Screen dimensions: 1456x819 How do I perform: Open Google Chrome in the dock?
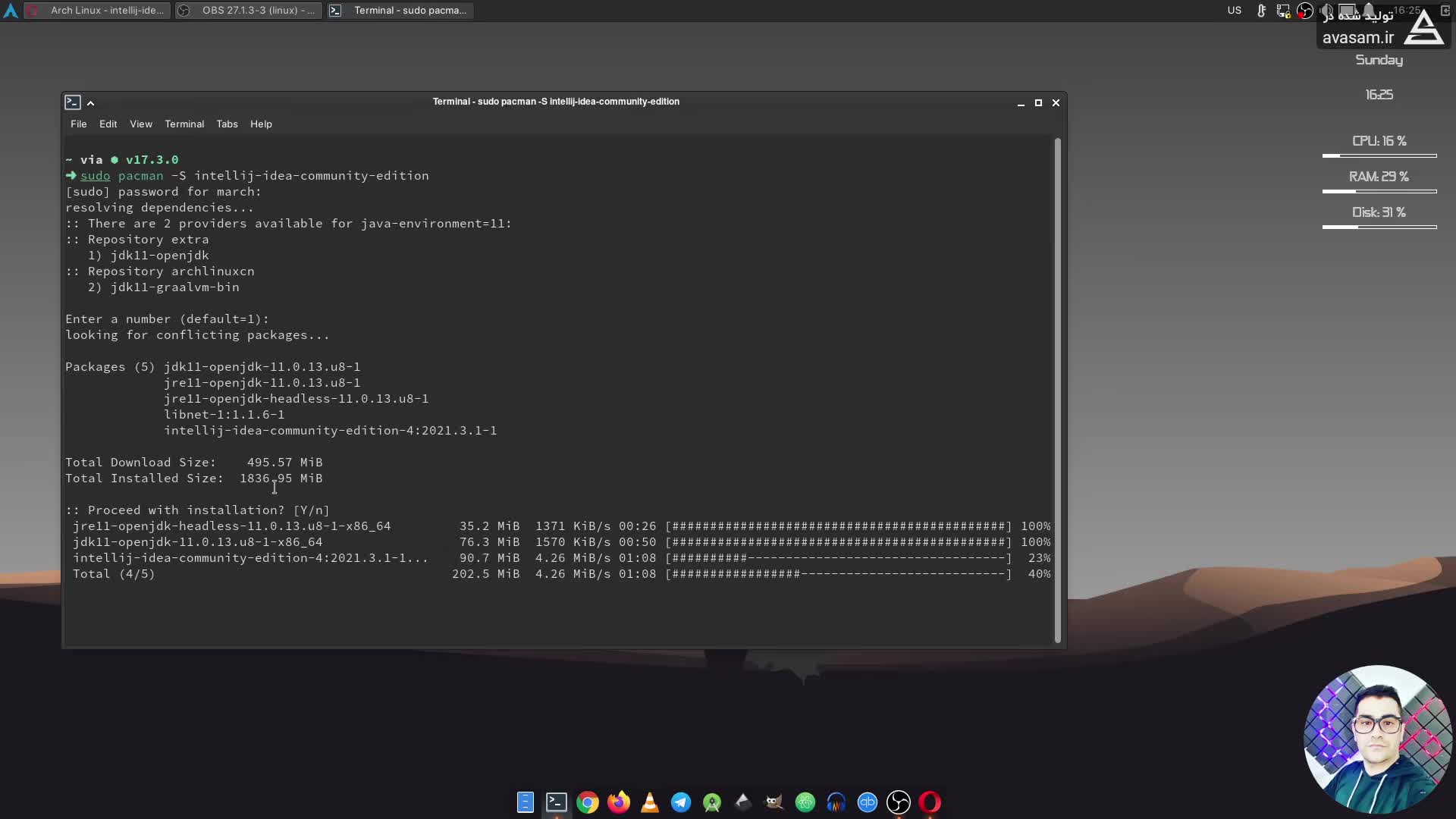(x=588, y=802)
